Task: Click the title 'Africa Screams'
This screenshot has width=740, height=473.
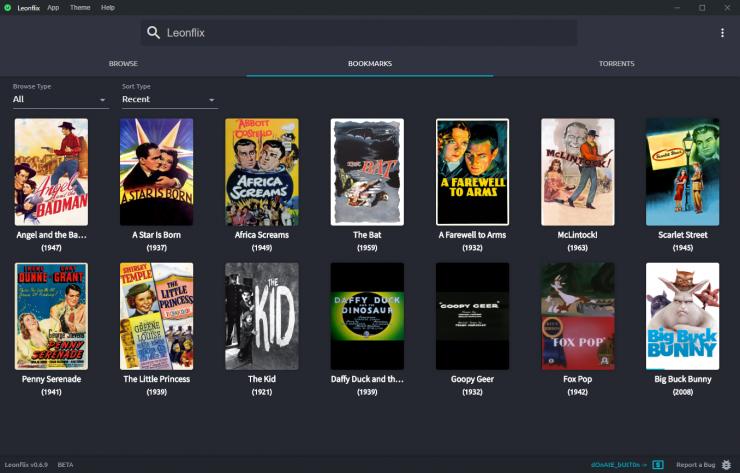Action: tap(261, 235)
